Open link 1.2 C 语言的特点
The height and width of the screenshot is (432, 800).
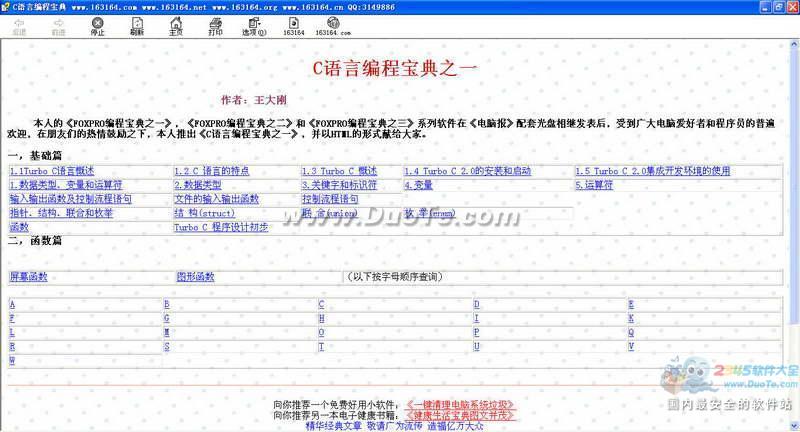point(211,171)
